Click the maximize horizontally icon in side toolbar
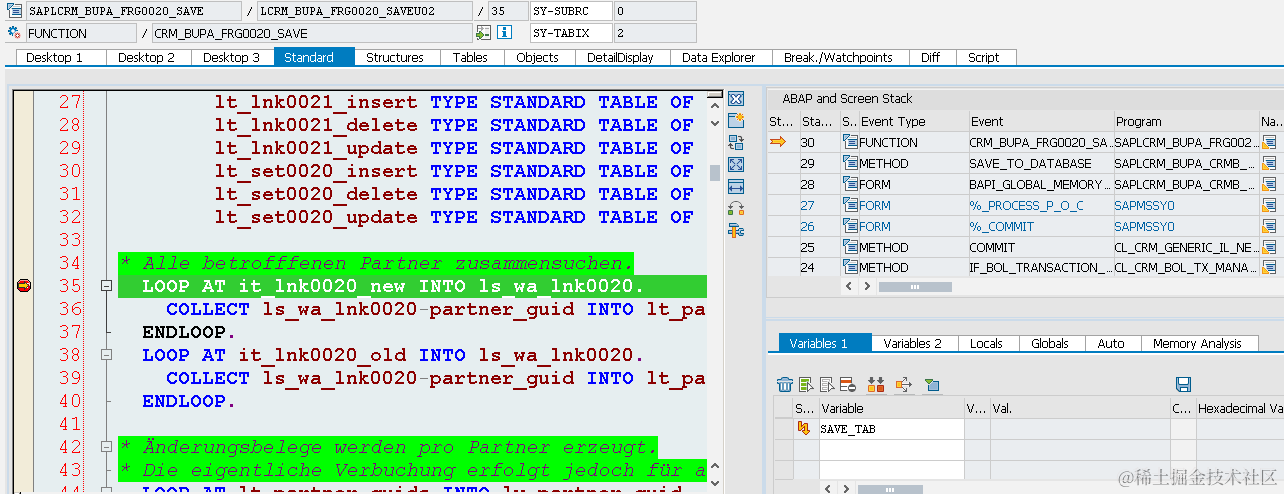The width and height of the screenshot is (1284, 494). [736, 187]
